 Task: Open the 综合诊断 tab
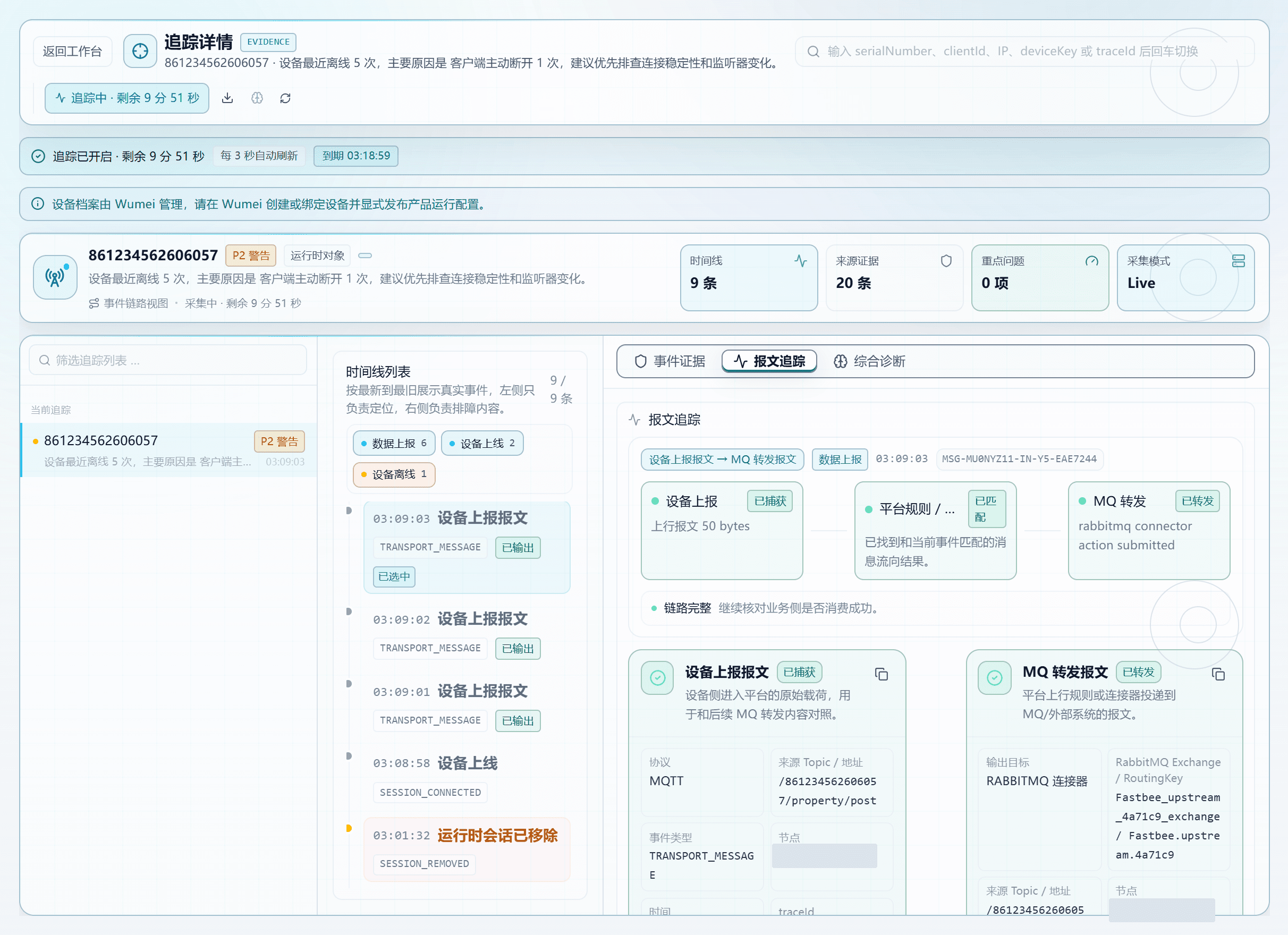pos(869,361)
